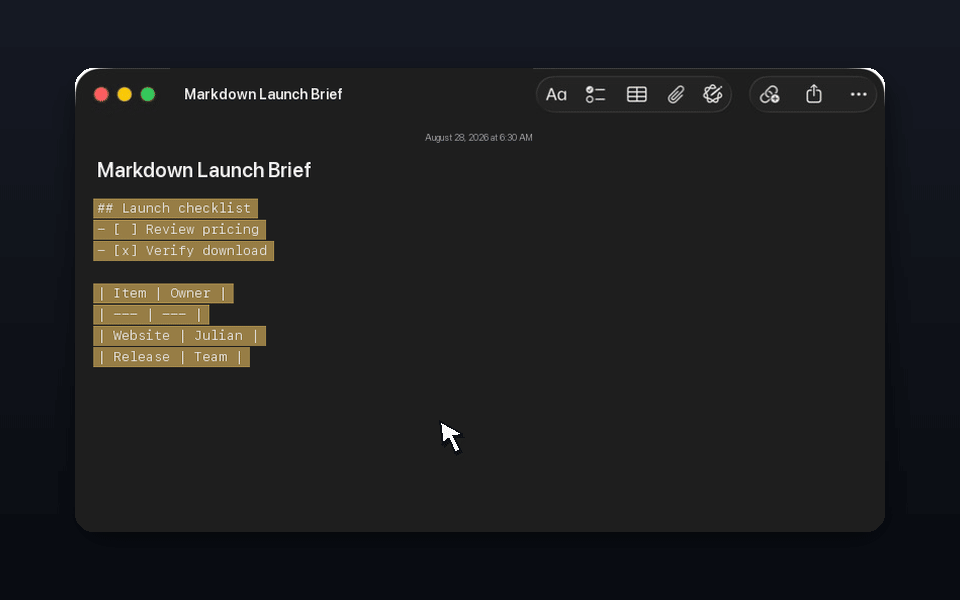This screenshot has width=960, height=600.
Task: Close the Markdown Launch Brief window
Action: tap(102, 94)
